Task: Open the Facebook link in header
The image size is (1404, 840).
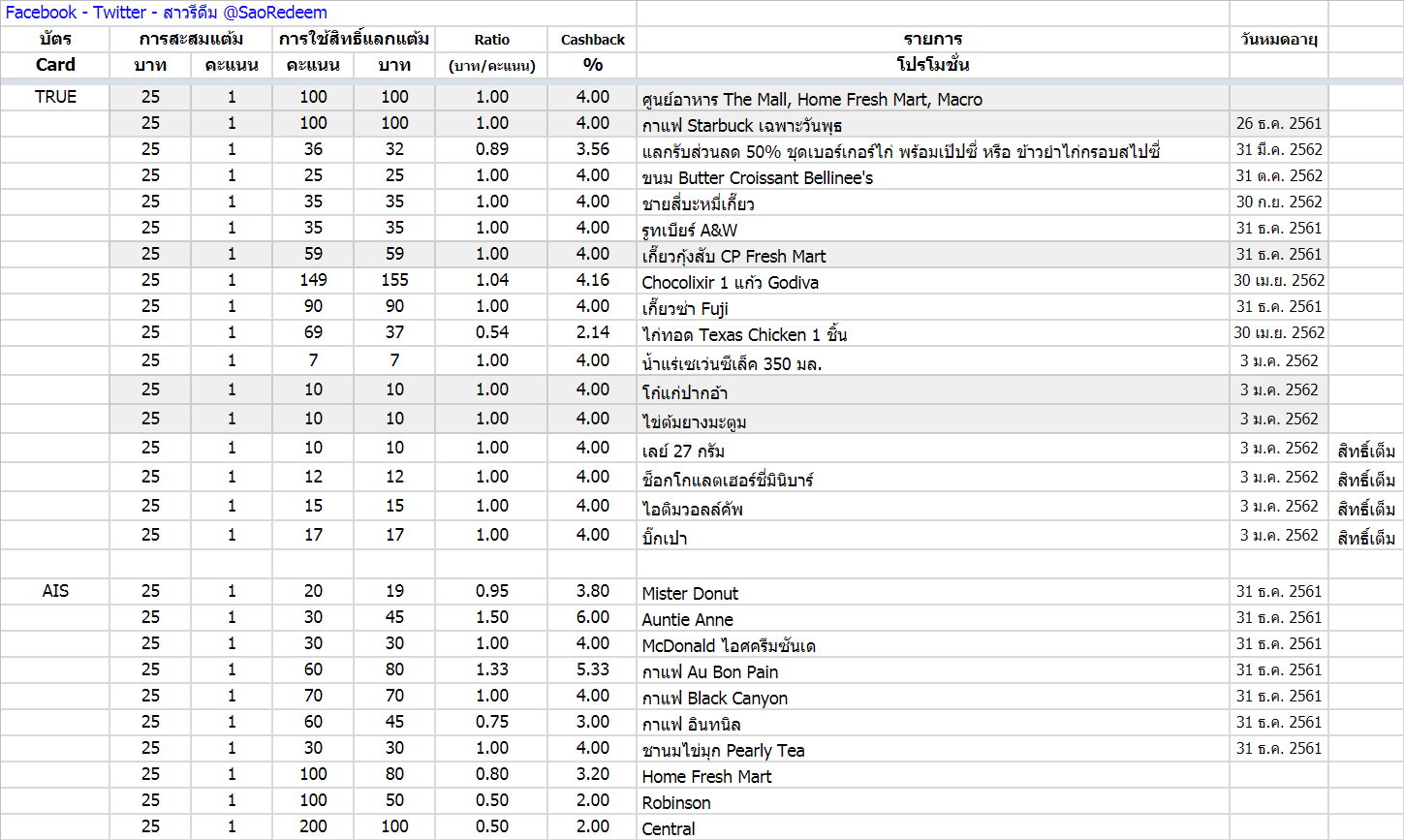Action: [x=41, y=13]
